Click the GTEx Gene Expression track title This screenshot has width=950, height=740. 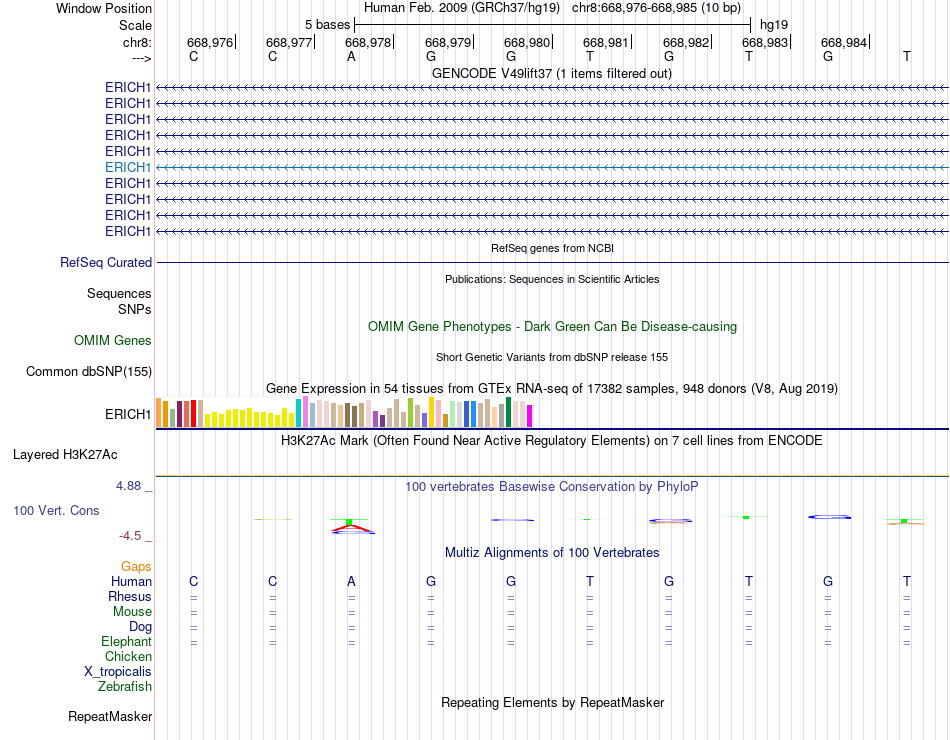pos(552,388)
